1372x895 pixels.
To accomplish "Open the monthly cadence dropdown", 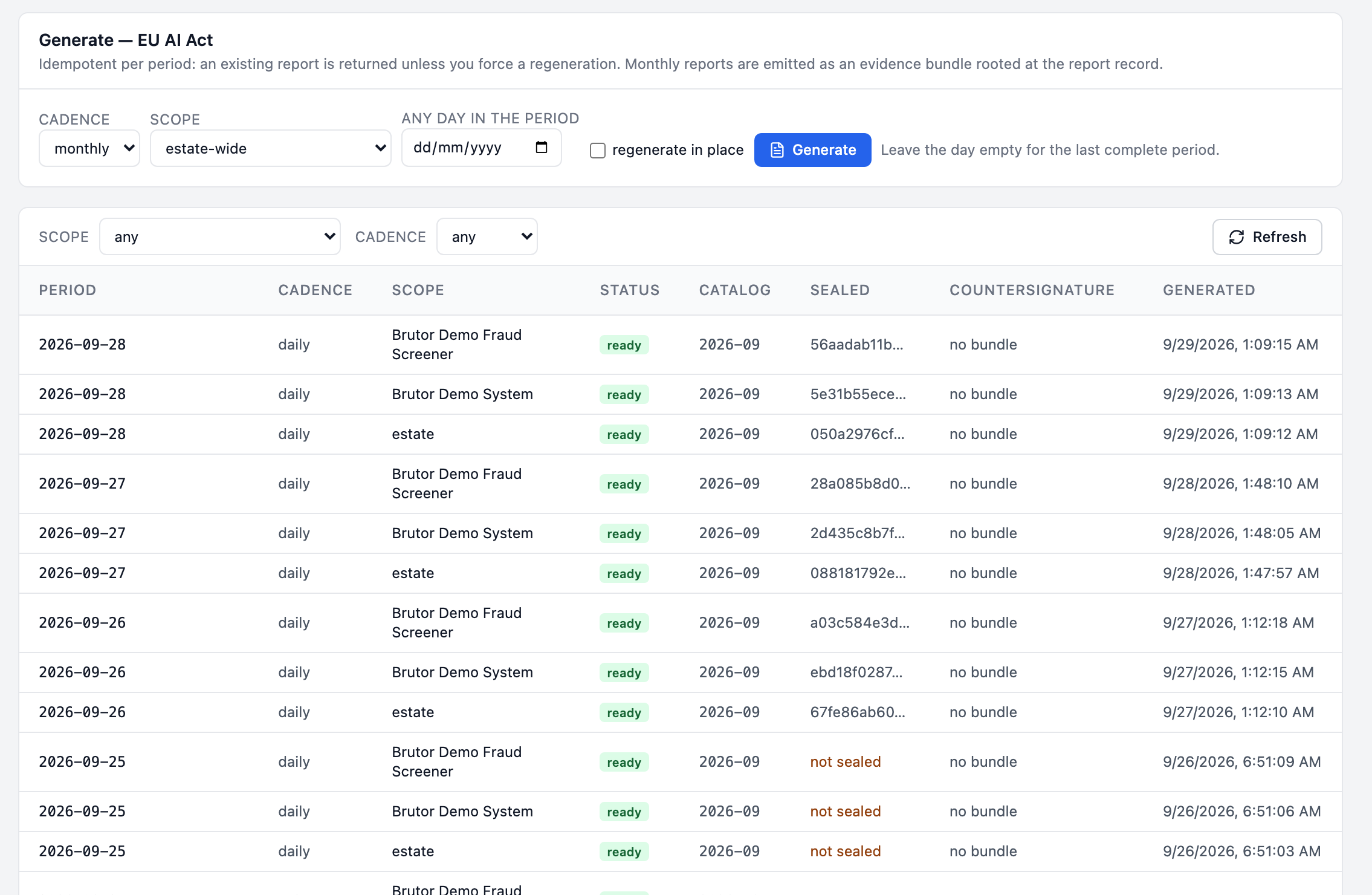I will 89,148.
